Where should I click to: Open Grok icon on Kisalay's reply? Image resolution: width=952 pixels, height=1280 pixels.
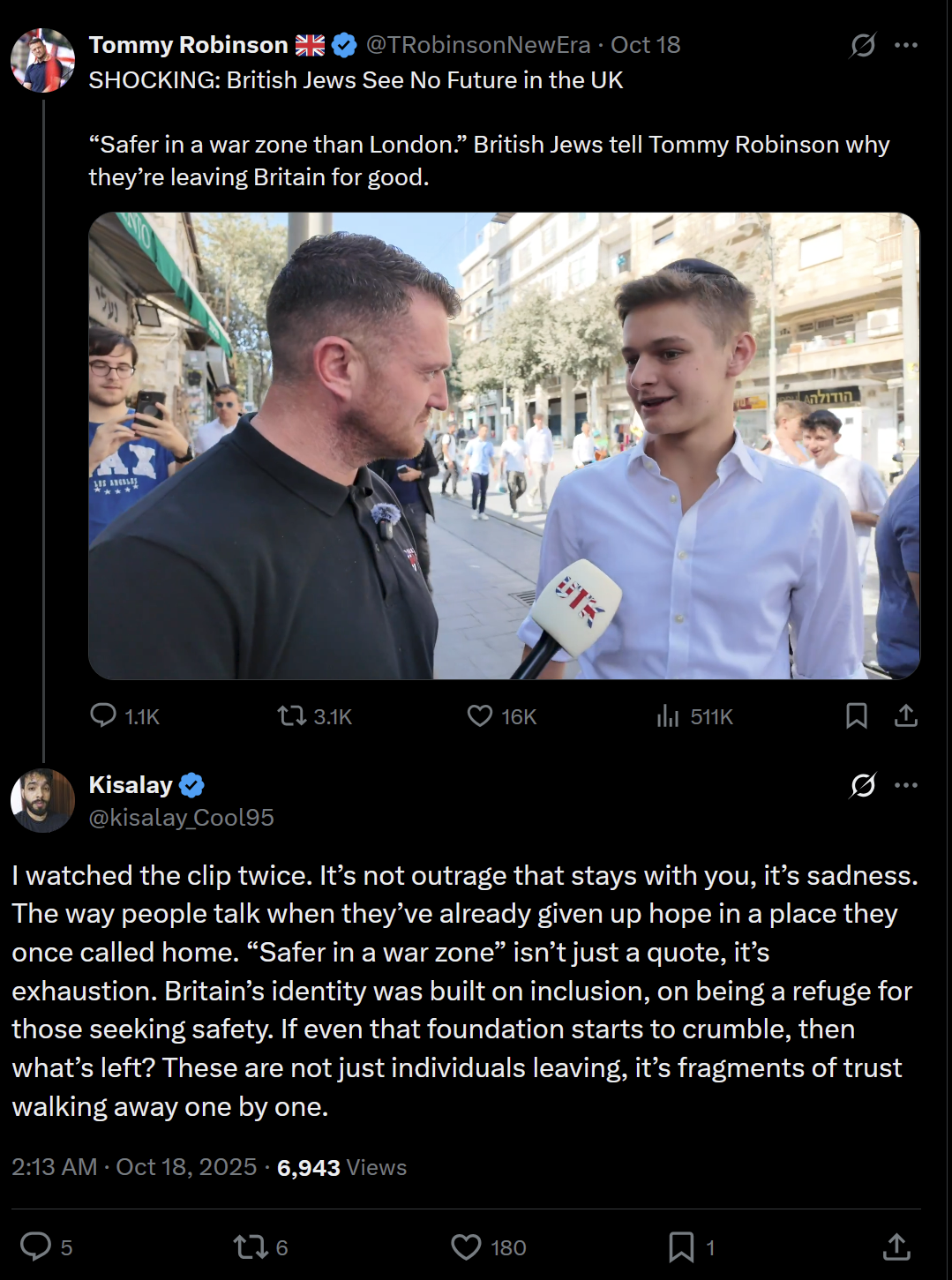(x=863, y=785)
